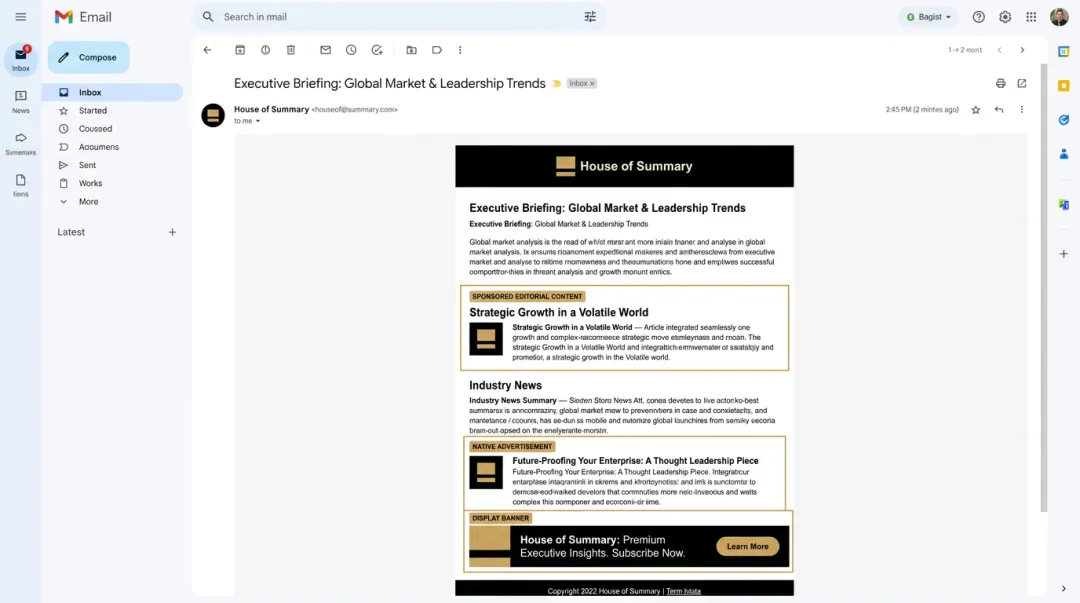The width and height of the screenshot is (1080, 603).
Task: Go to the newer message arrow
Action: click(999, 50)
